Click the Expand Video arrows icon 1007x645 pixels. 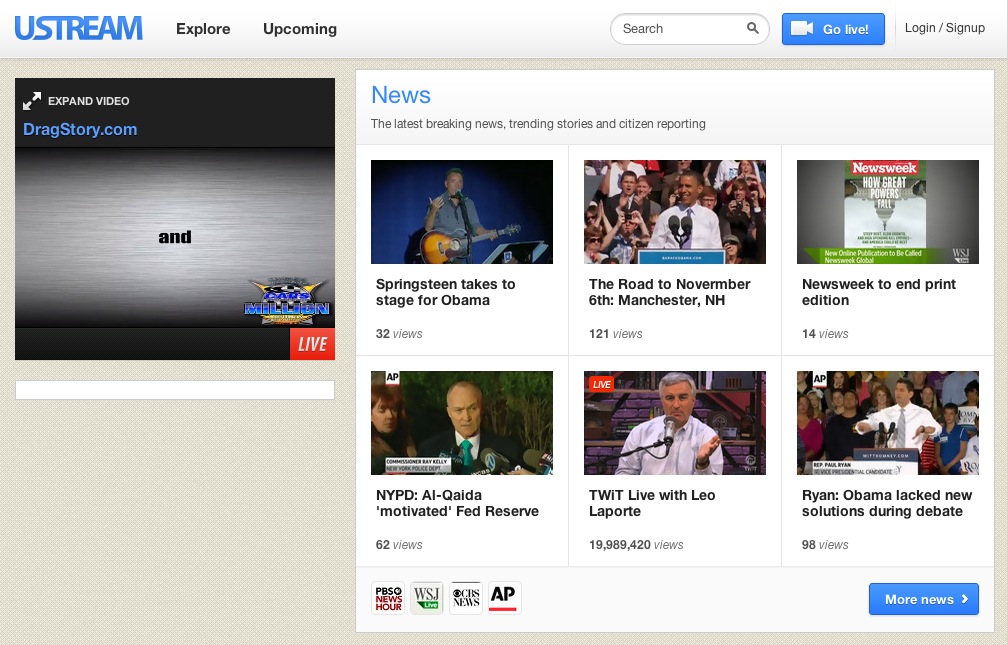[x=33, y=101]
